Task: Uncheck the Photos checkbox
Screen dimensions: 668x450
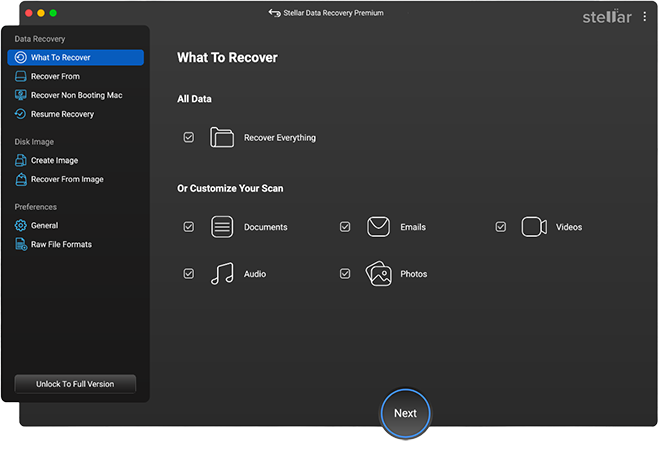Action: [345, 274]
